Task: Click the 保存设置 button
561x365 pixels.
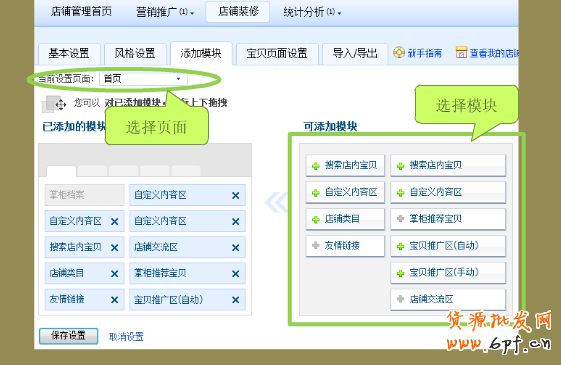Action: (68, 336)
